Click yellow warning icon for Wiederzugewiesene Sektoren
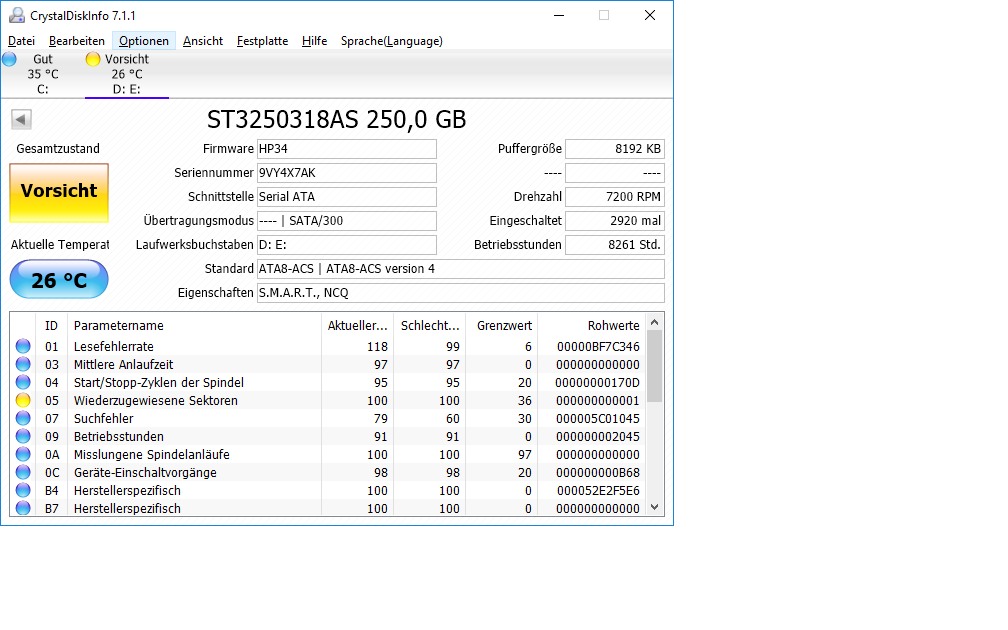Screen dimensions: 1008x630 click(x=23, y=400)
